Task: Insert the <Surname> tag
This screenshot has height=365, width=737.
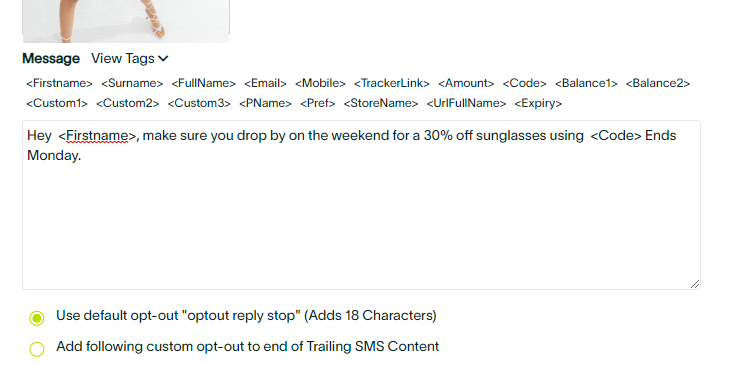Action: pos(132,84)
